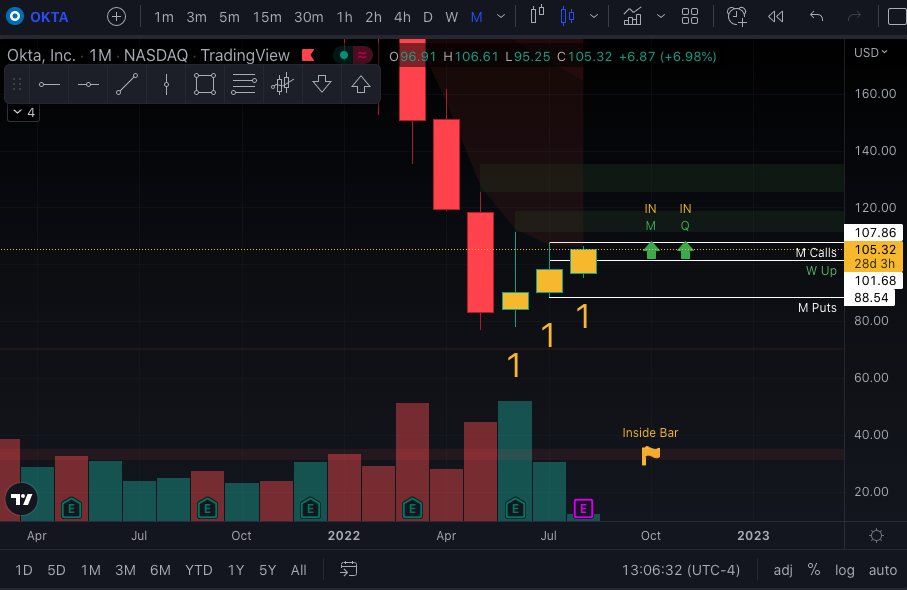Toggle auto scale mode
907x590 pixels.
coord(883,570)
